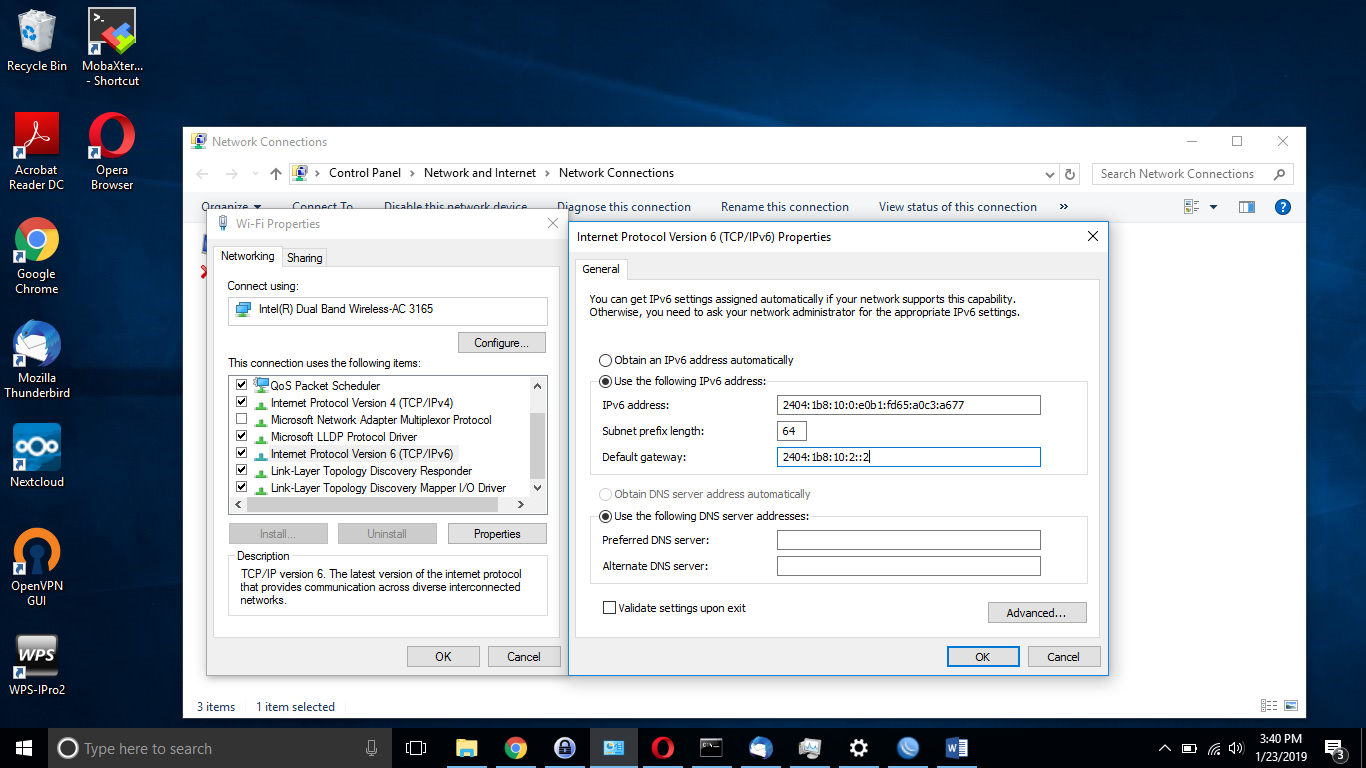Click the Advanced... button

1036,613
